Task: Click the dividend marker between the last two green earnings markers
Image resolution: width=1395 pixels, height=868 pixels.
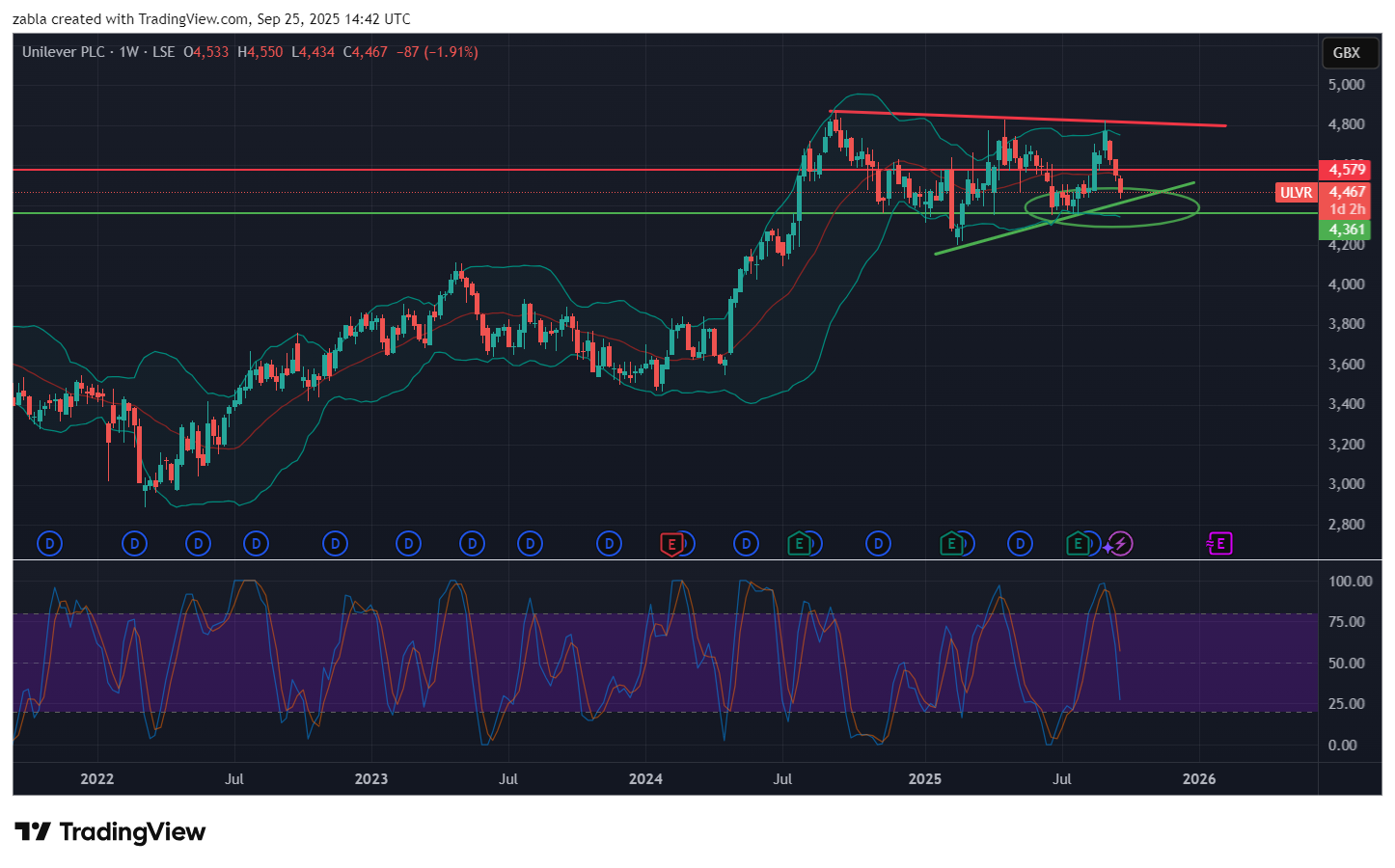Action: (x=1020, y=544)
